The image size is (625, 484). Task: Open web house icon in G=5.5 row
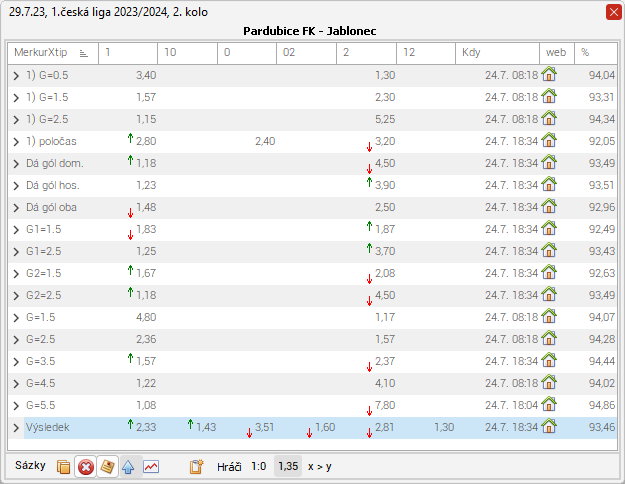coord(549,403)
